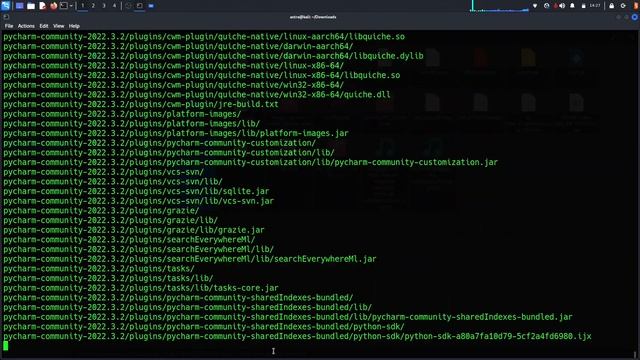Click the terminal window icon in titlebar
The width and height of the screenshot is (640, 360).
(x=6, y=17)
